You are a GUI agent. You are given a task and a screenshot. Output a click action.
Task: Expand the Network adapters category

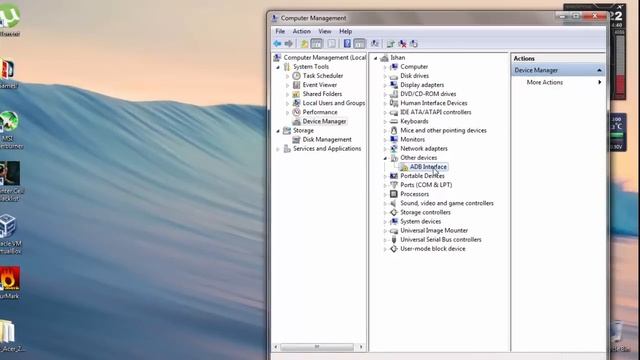385,149
